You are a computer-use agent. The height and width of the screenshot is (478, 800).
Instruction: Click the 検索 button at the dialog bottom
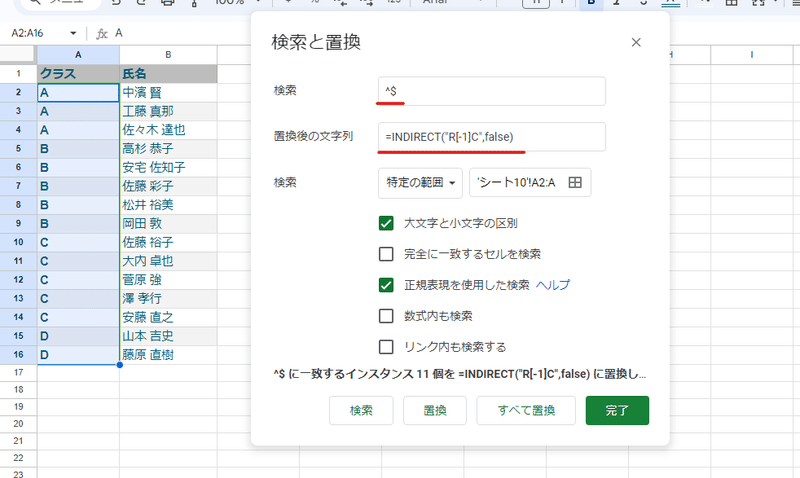coord(361,410)
